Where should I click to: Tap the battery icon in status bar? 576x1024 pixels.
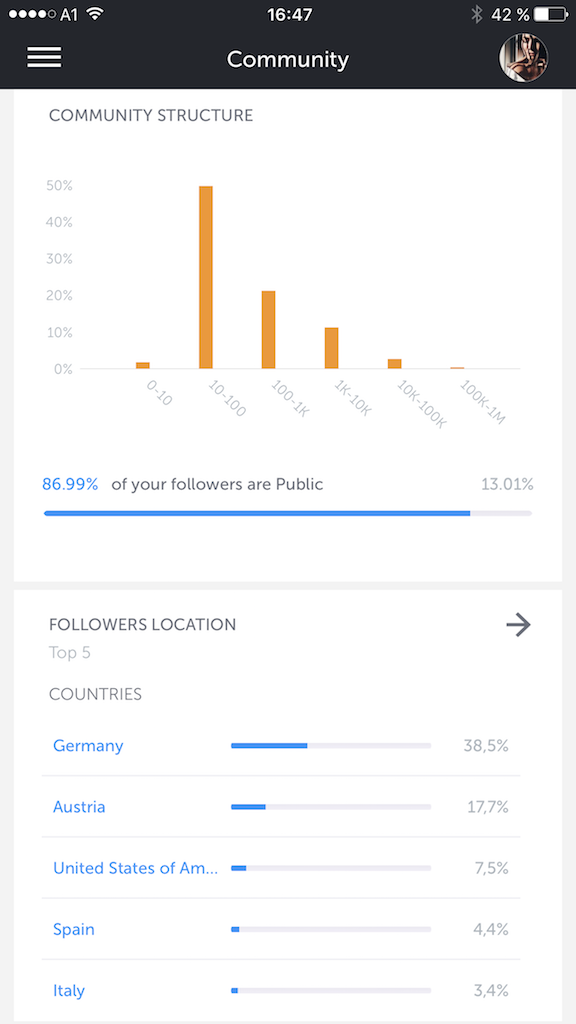click(x=550, y=14)
